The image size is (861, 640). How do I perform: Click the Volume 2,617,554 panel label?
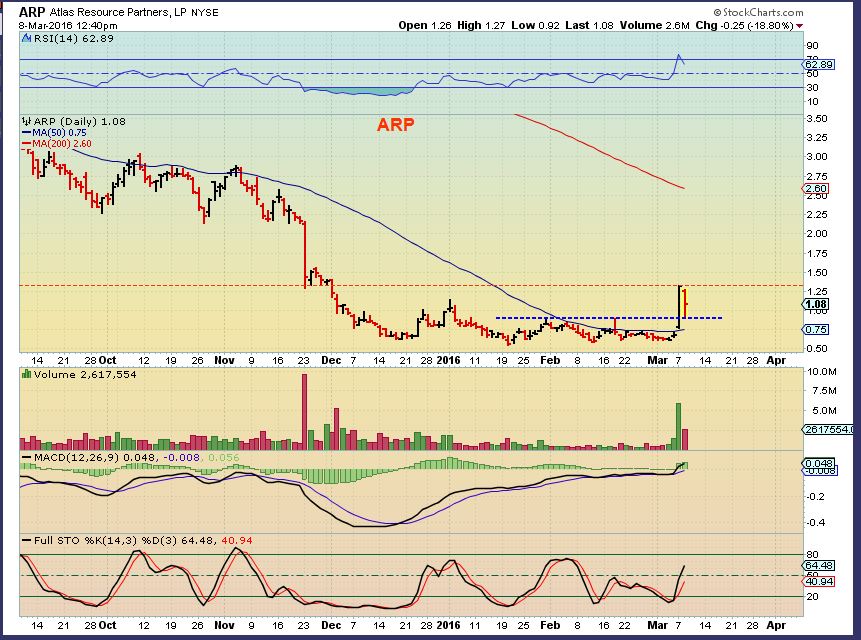85,374
